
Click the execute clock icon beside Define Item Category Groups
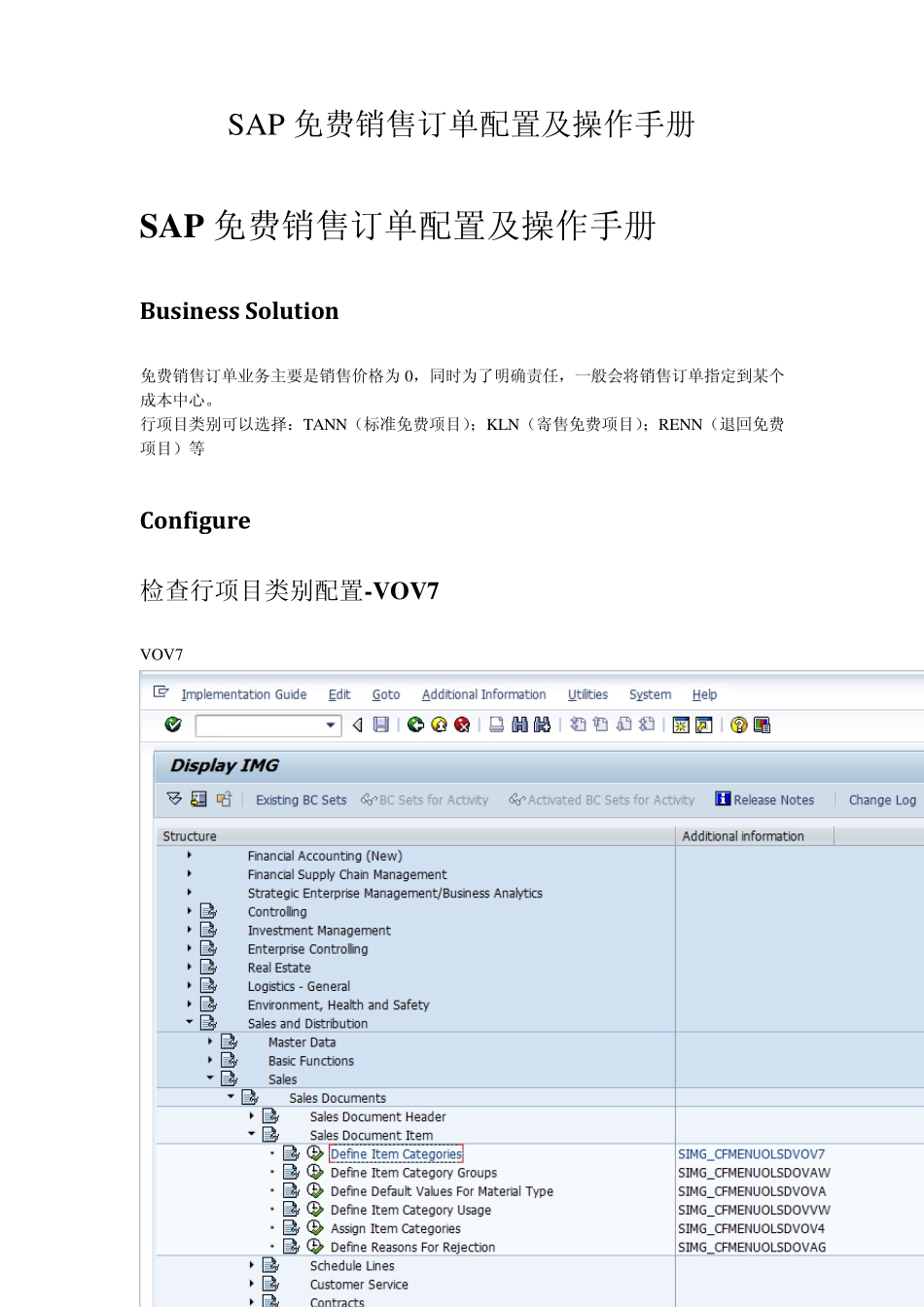(x=315, y=1172)
